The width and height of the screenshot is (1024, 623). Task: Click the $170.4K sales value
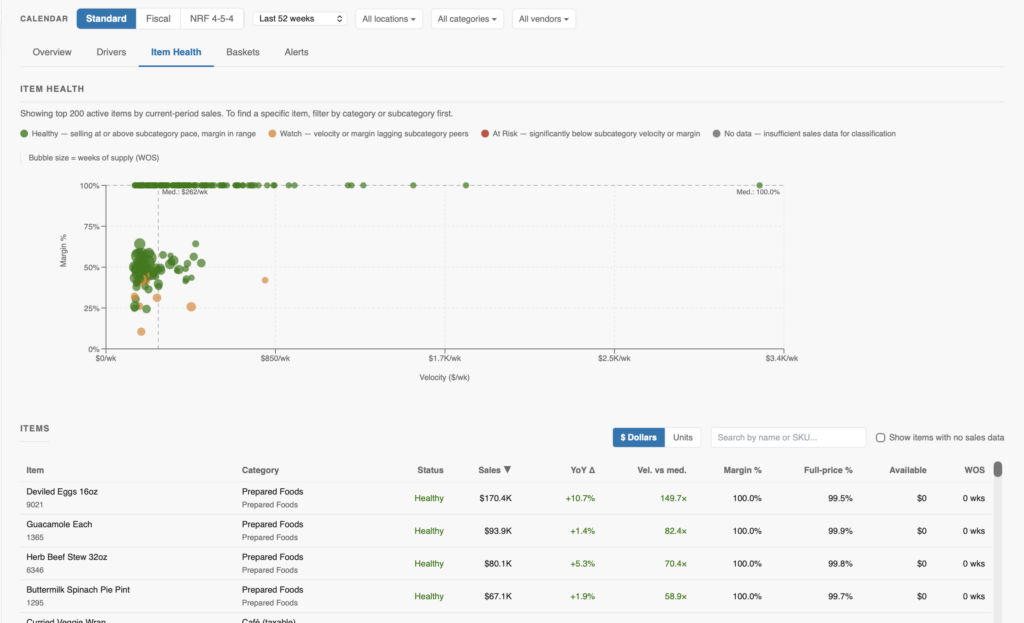click(495, 498)
